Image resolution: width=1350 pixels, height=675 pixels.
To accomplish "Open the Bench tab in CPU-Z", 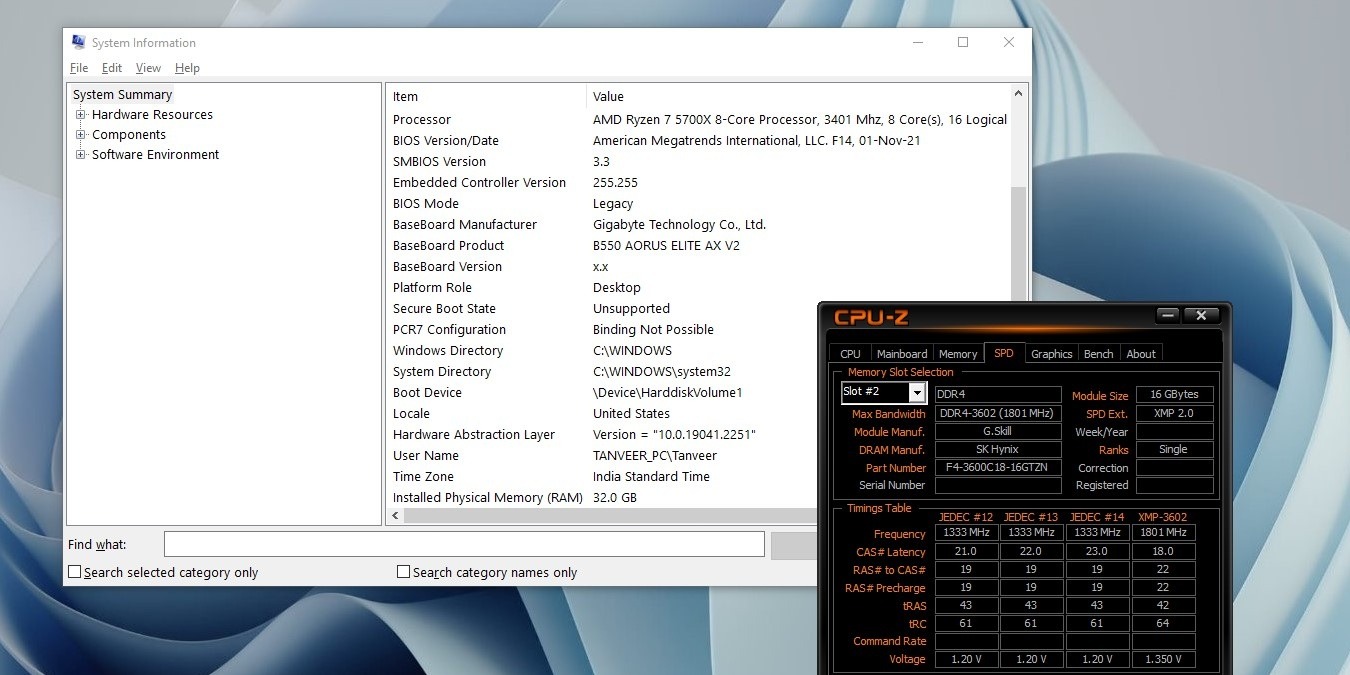I will (x=1098, y=353).
